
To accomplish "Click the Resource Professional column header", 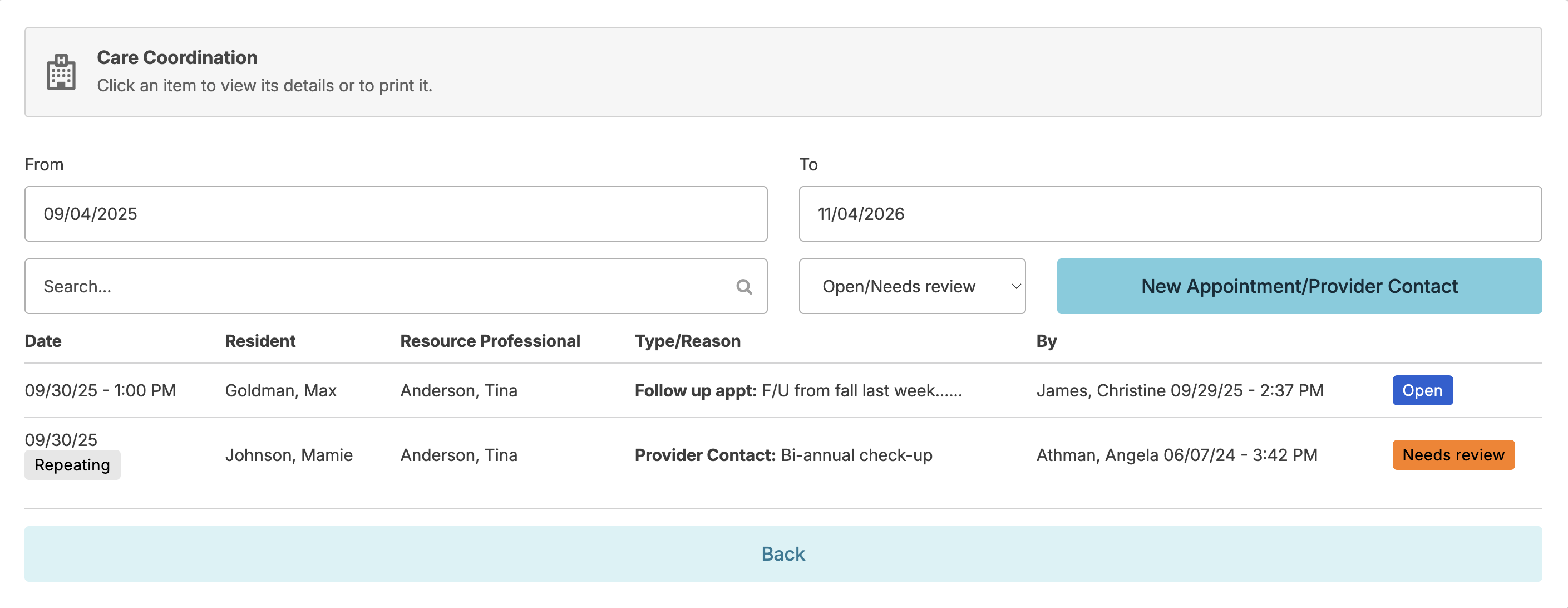I will (490, 341).
